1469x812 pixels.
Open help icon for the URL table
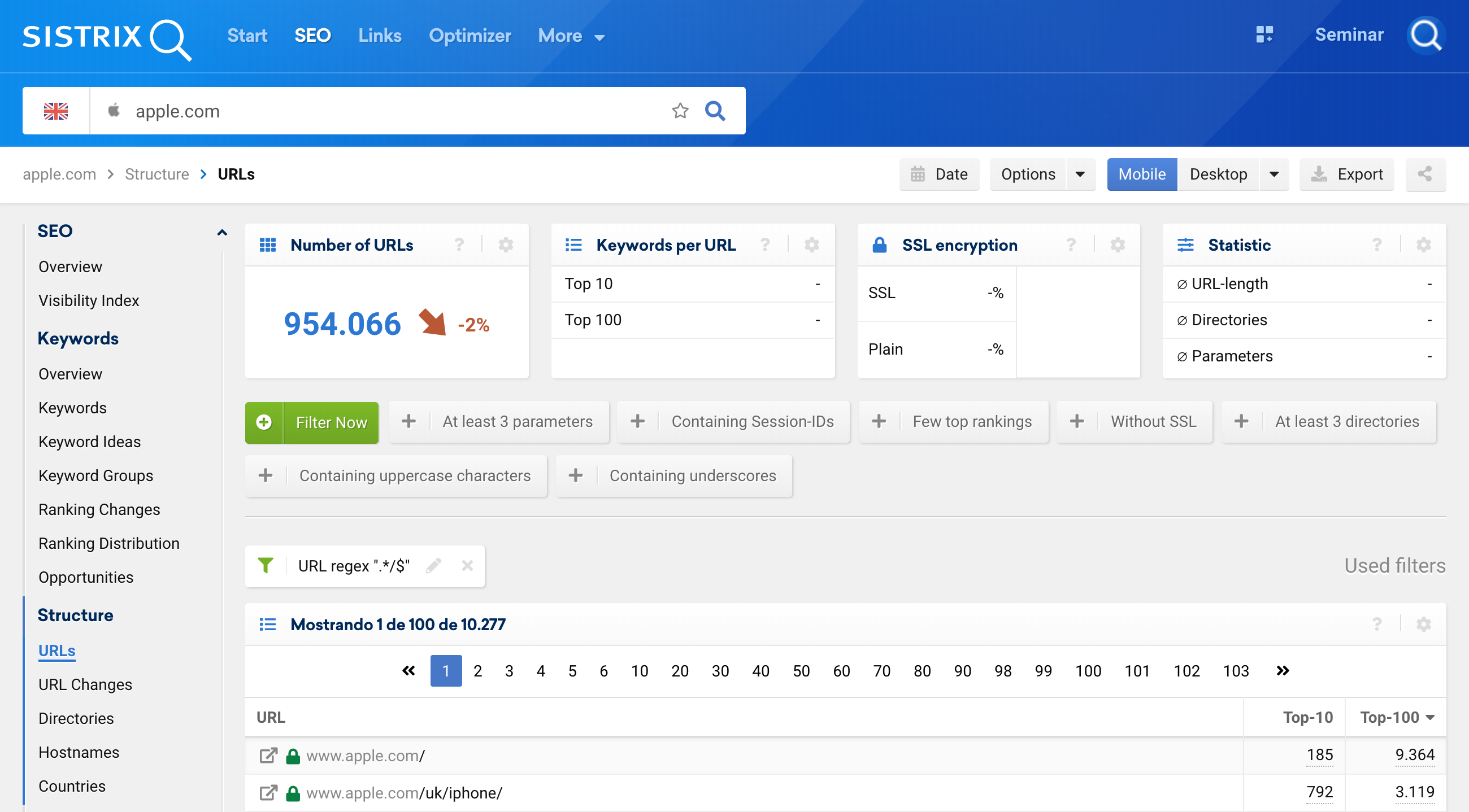[x=1376, y=625]
